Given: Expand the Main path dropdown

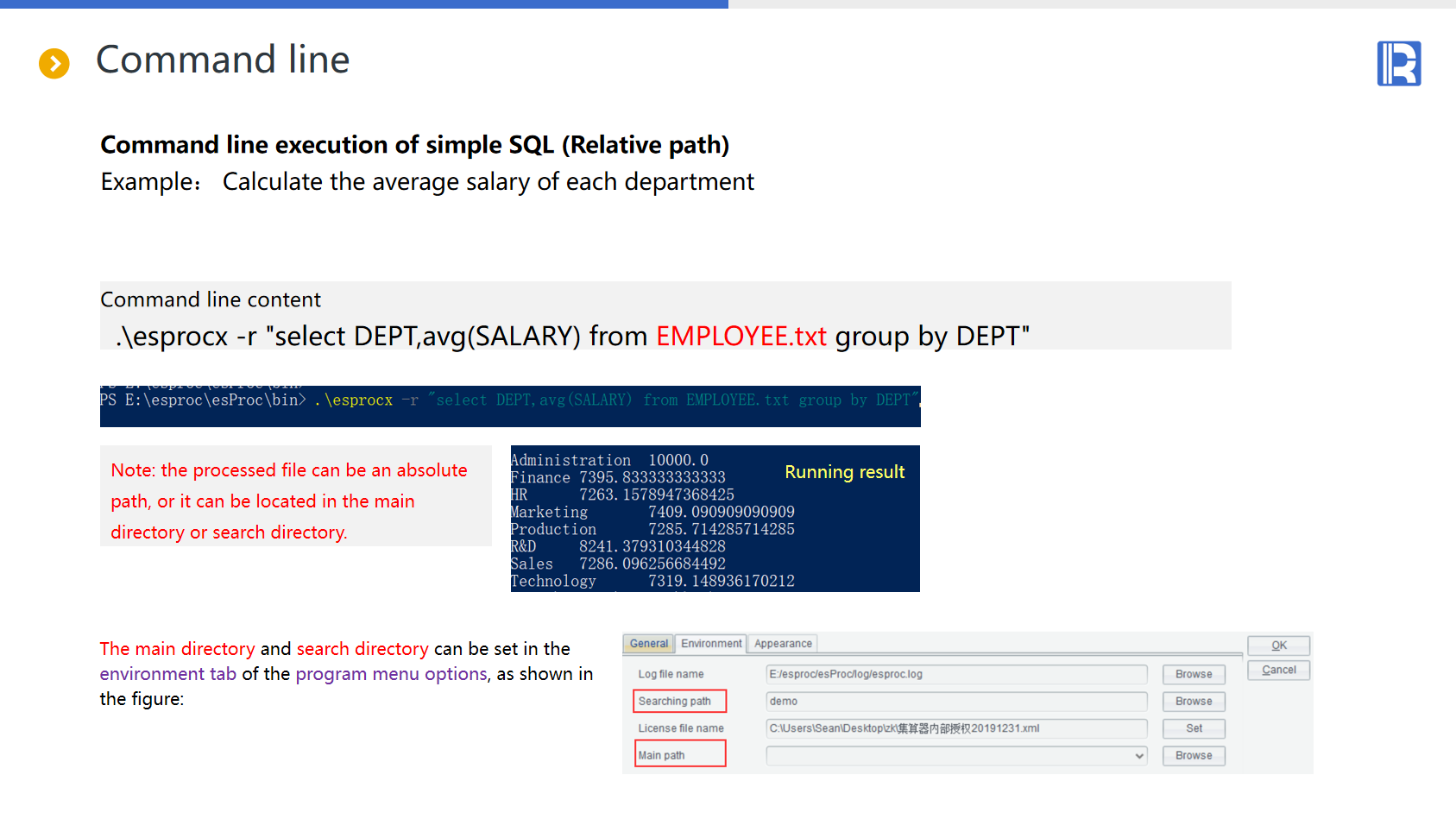Looking at the screenshot, I should [x=1139, y=756].
